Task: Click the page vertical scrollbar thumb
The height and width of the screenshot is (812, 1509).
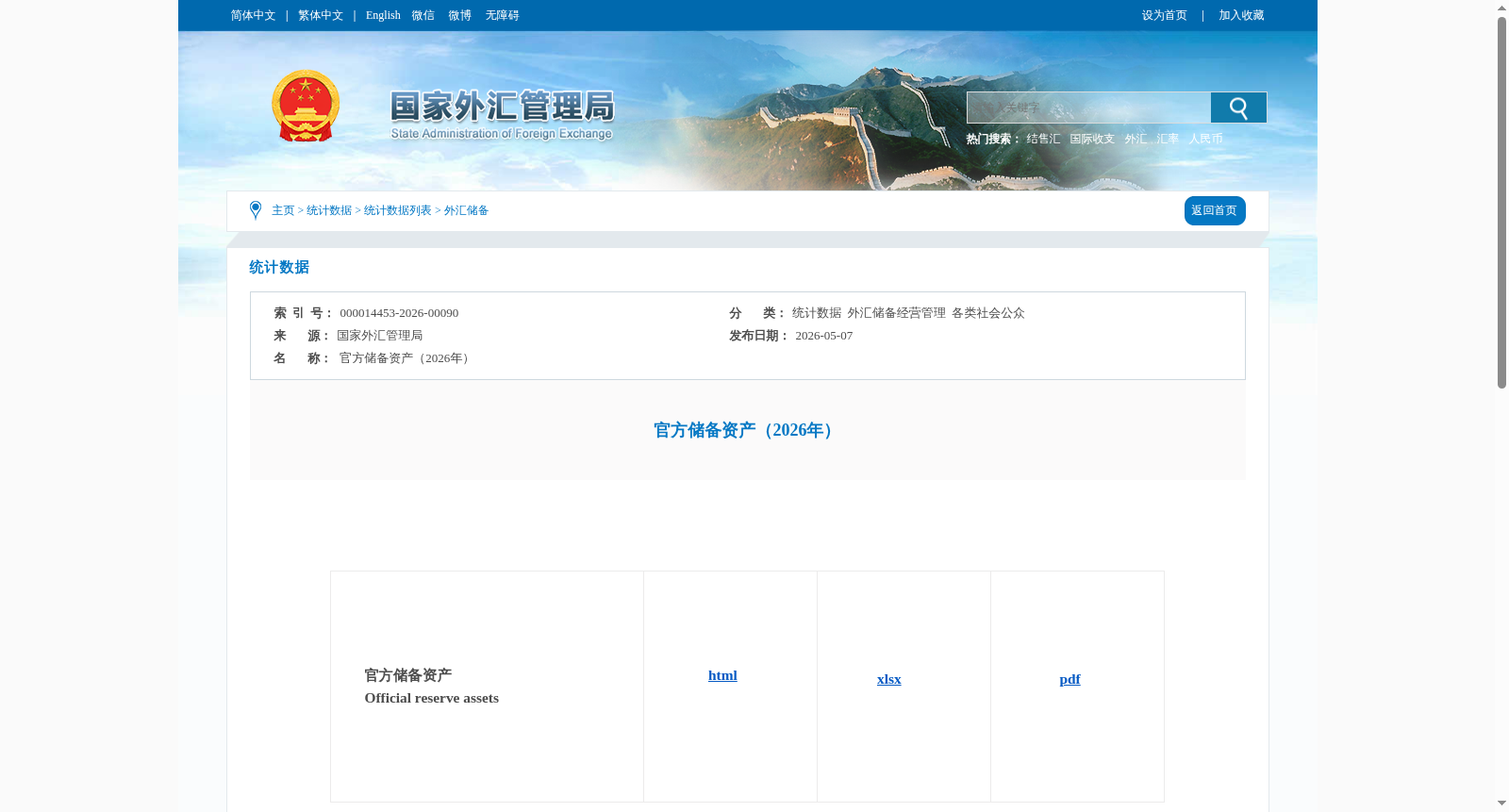Action: click(1501, 202)
